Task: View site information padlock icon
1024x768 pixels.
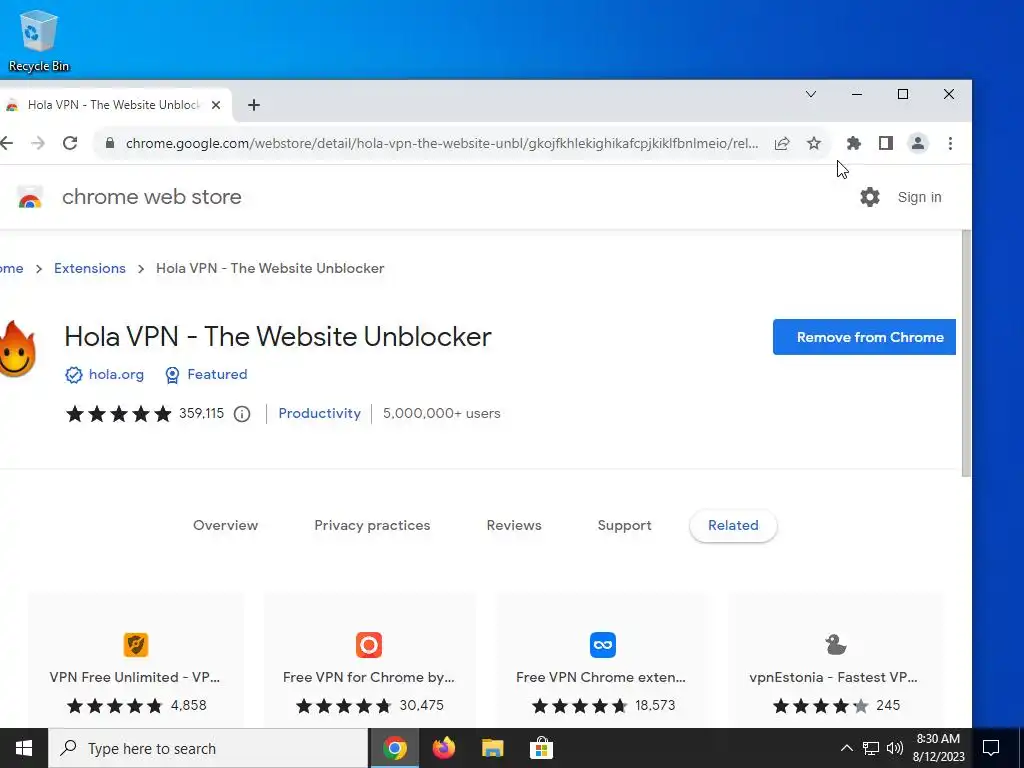Action: coord(110,143)
